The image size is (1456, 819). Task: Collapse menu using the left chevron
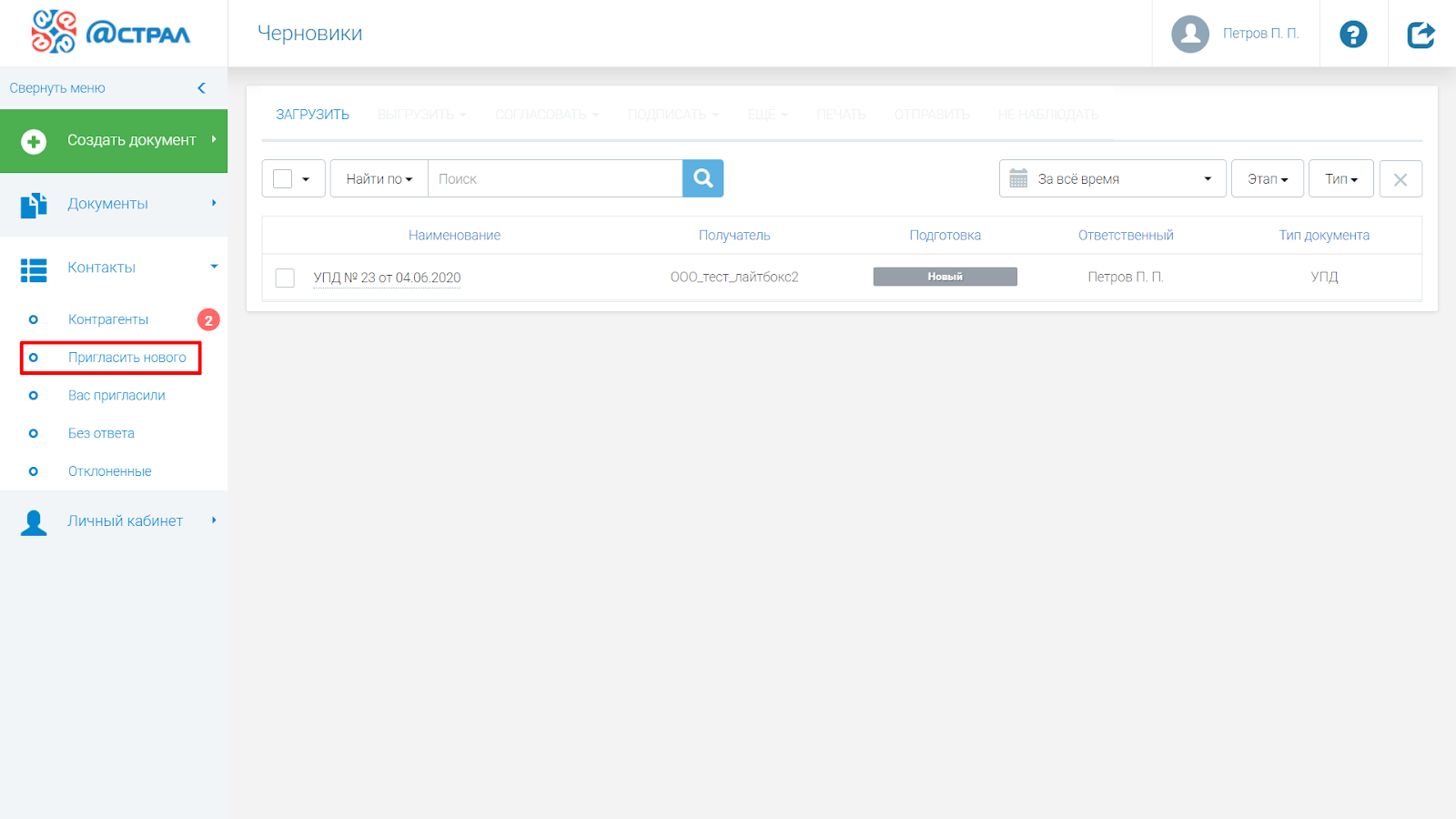click(x=202, y=88)
